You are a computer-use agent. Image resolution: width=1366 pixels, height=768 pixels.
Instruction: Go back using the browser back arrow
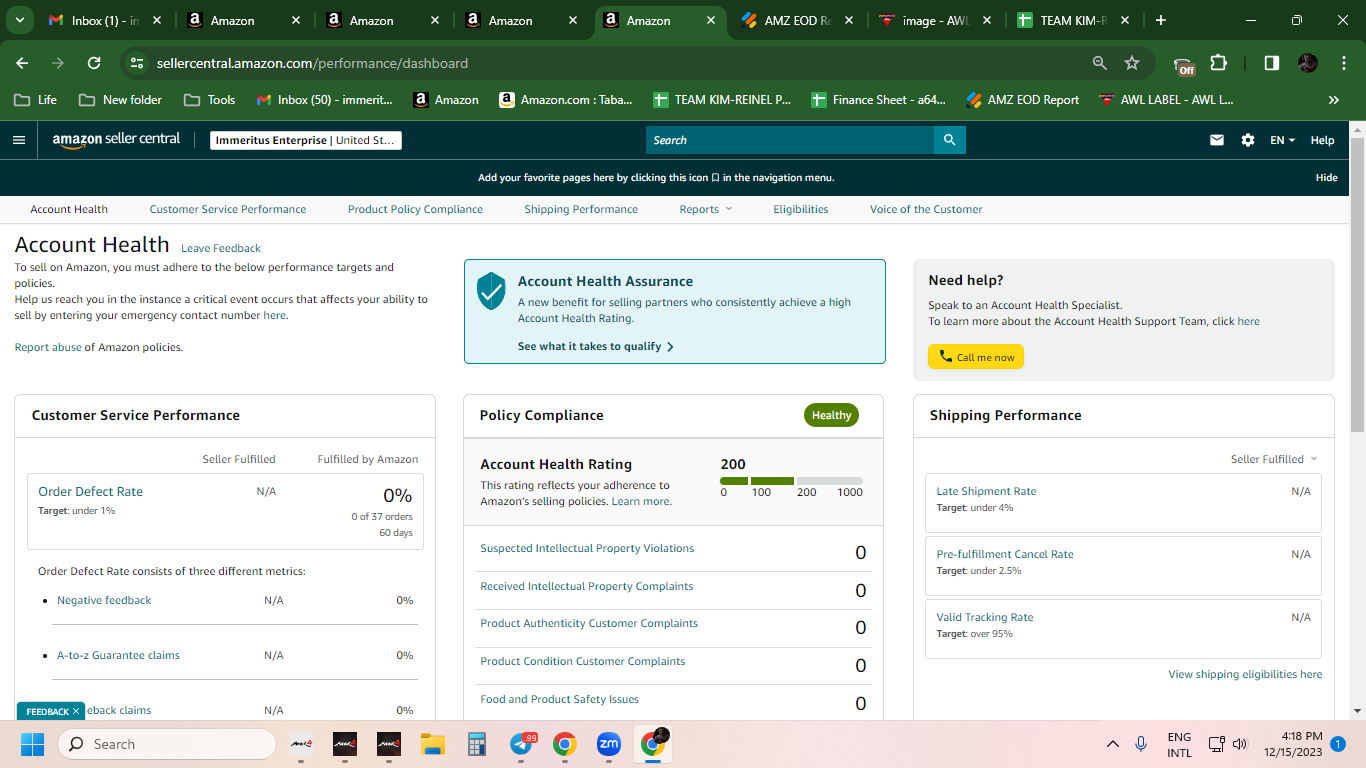[22, 63]
